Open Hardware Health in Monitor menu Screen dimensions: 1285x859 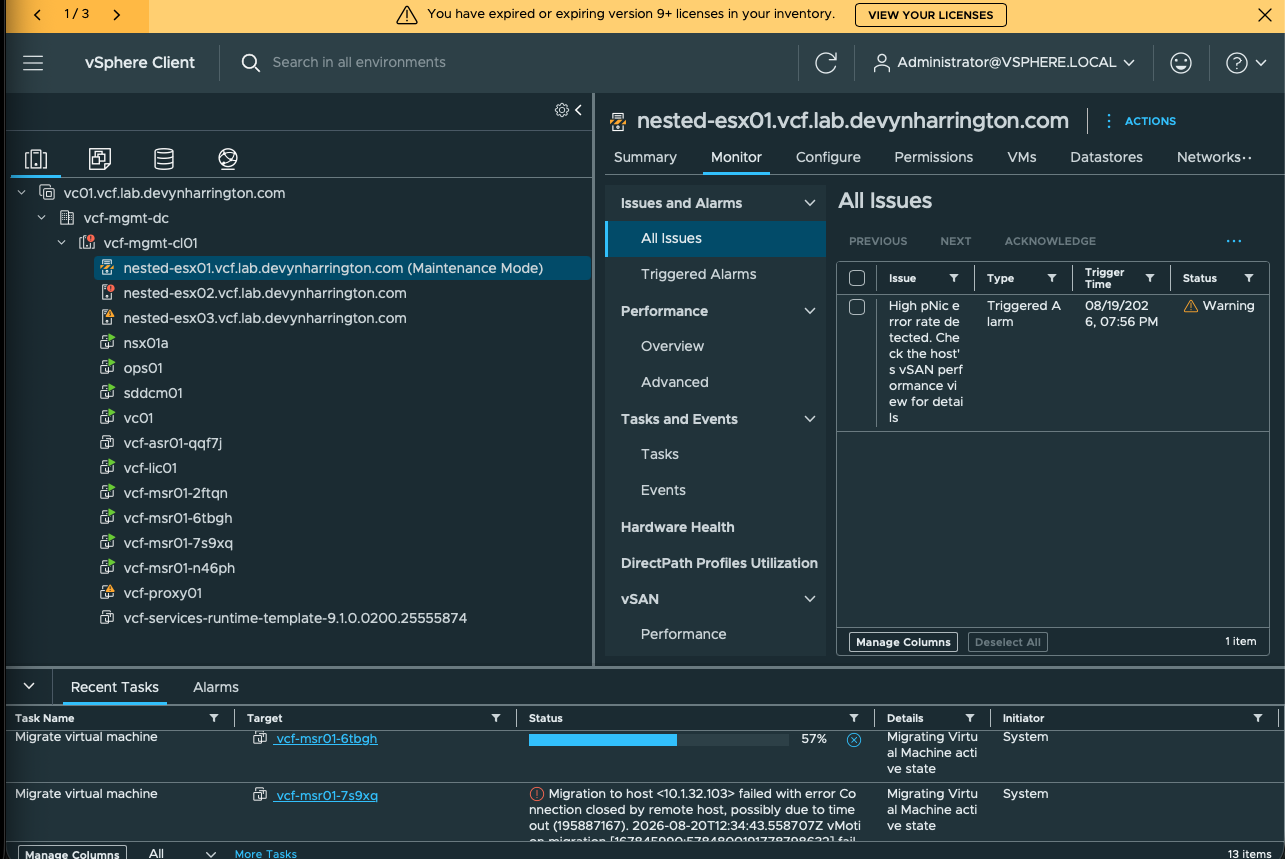pyautogui.click(x=677, y=527)
